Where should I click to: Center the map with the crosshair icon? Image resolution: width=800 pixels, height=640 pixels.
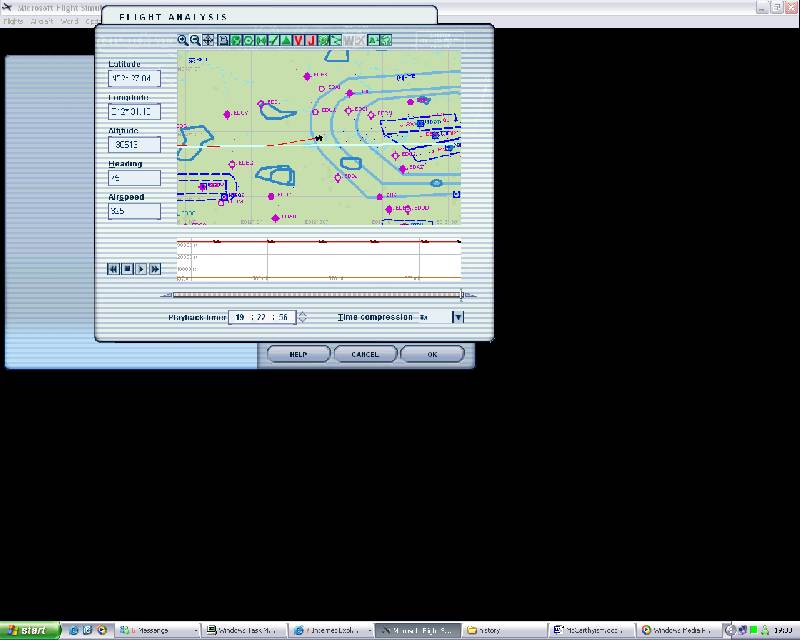(208, 40)
